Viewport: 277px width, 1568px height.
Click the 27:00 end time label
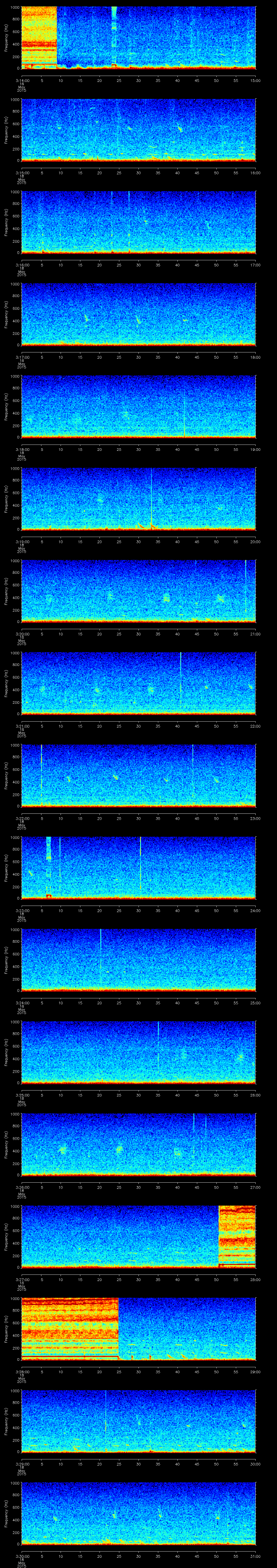coord(255,1187)
